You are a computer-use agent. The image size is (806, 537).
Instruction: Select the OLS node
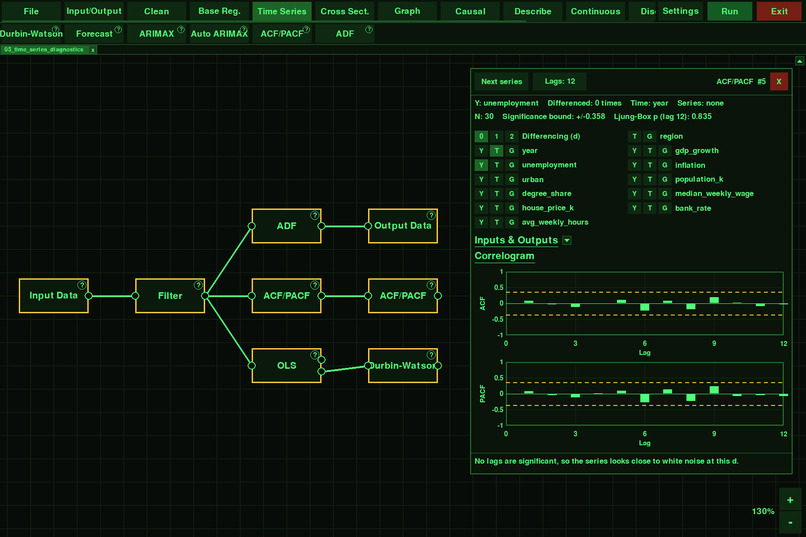[286, 366]
